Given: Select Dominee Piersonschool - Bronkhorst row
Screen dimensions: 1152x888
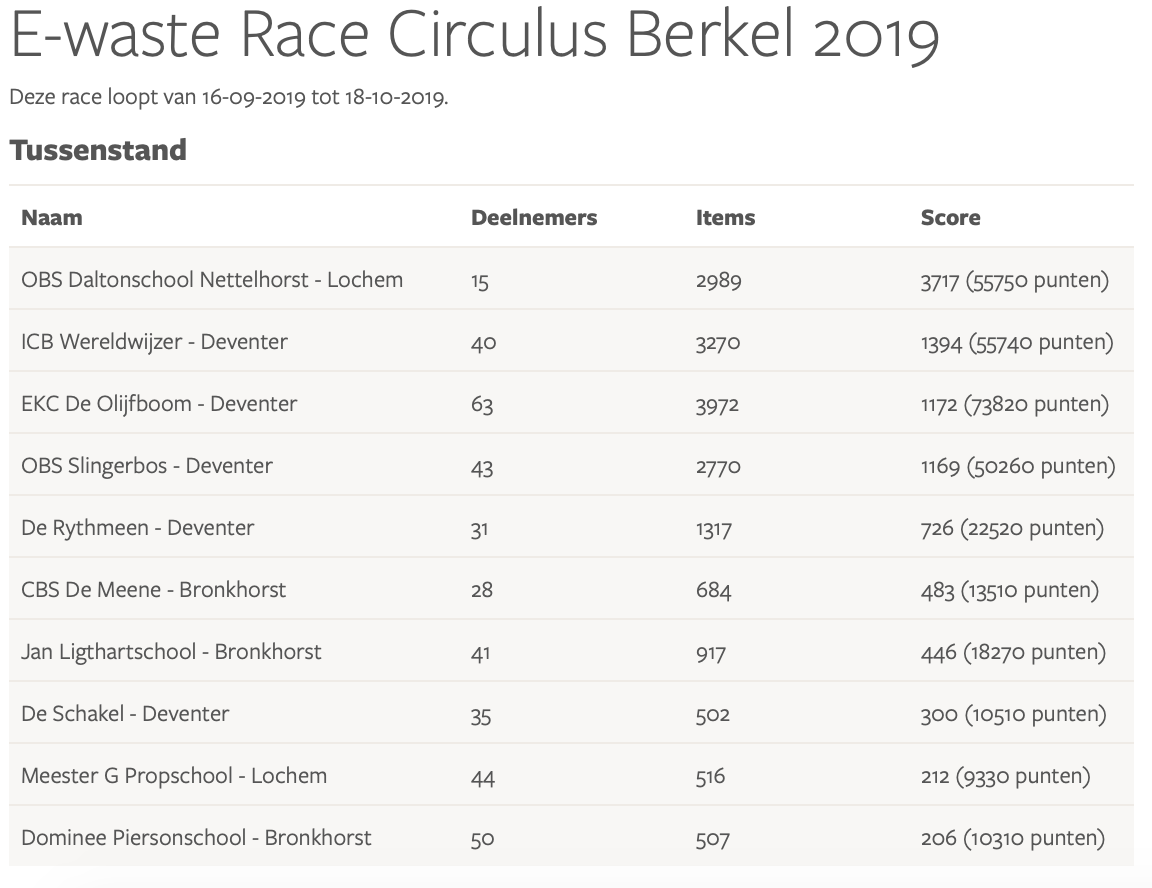Looking at the screenshot, I should 196,838.
